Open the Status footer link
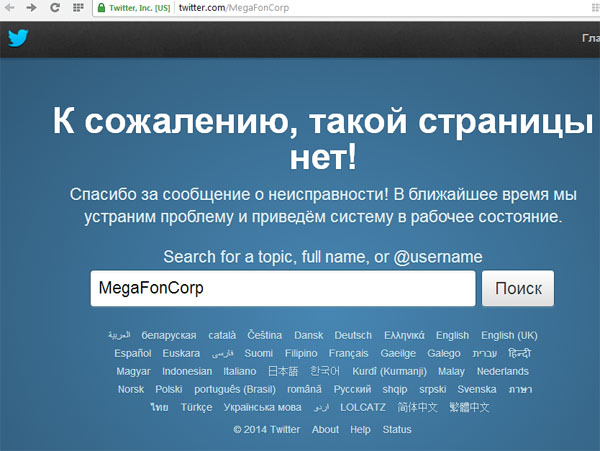 (x=397, y=430)
